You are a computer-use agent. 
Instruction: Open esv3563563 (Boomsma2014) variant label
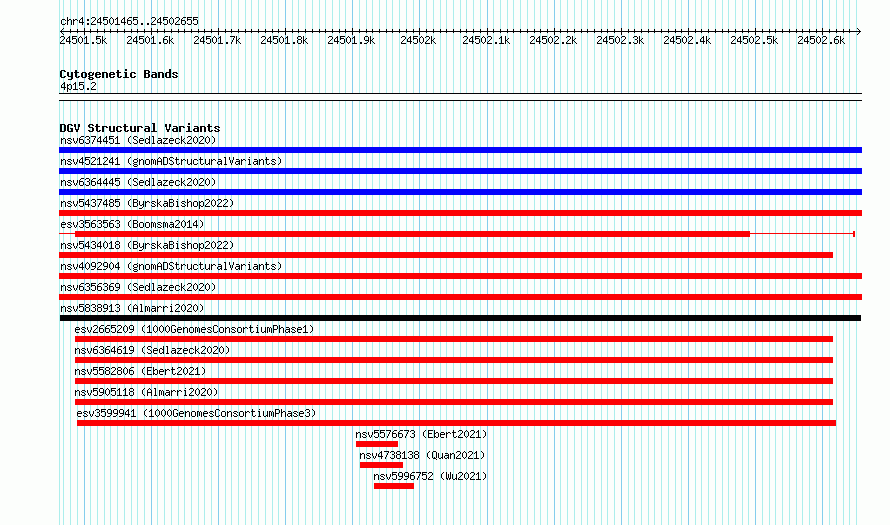point(132,224)
